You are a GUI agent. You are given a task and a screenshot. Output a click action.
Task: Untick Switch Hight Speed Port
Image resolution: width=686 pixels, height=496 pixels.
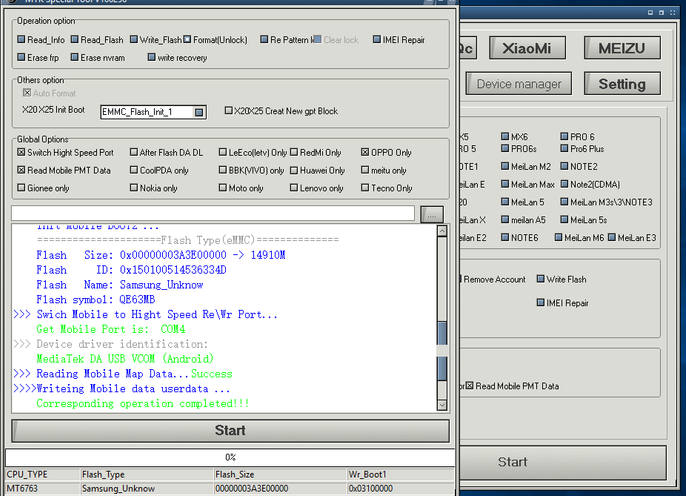point(21,152)
